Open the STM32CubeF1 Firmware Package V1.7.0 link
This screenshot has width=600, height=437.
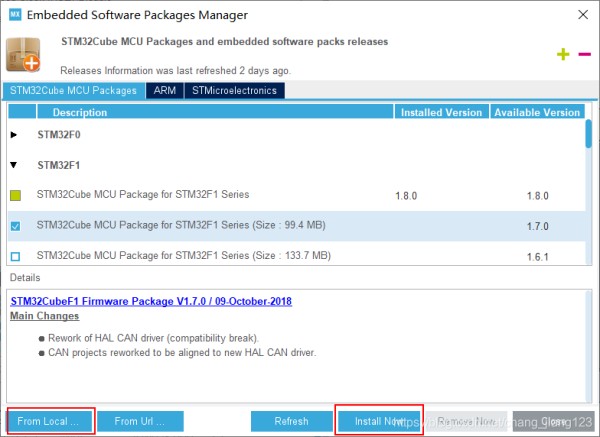(x=151, y=301)
